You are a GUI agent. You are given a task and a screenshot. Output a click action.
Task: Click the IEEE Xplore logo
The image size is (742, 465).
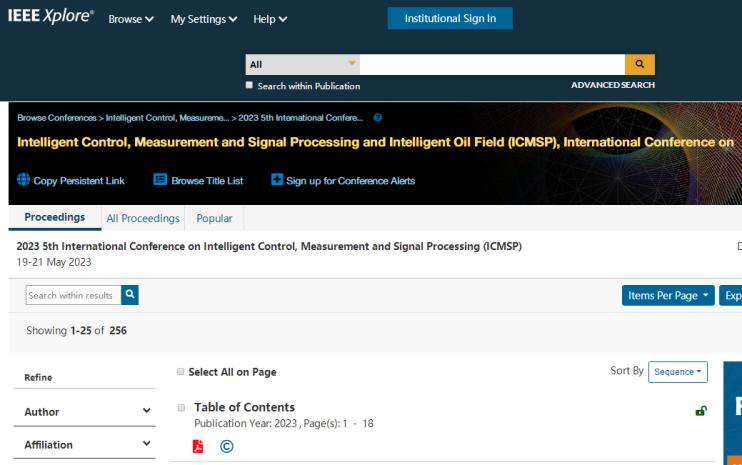pos(52,19)
